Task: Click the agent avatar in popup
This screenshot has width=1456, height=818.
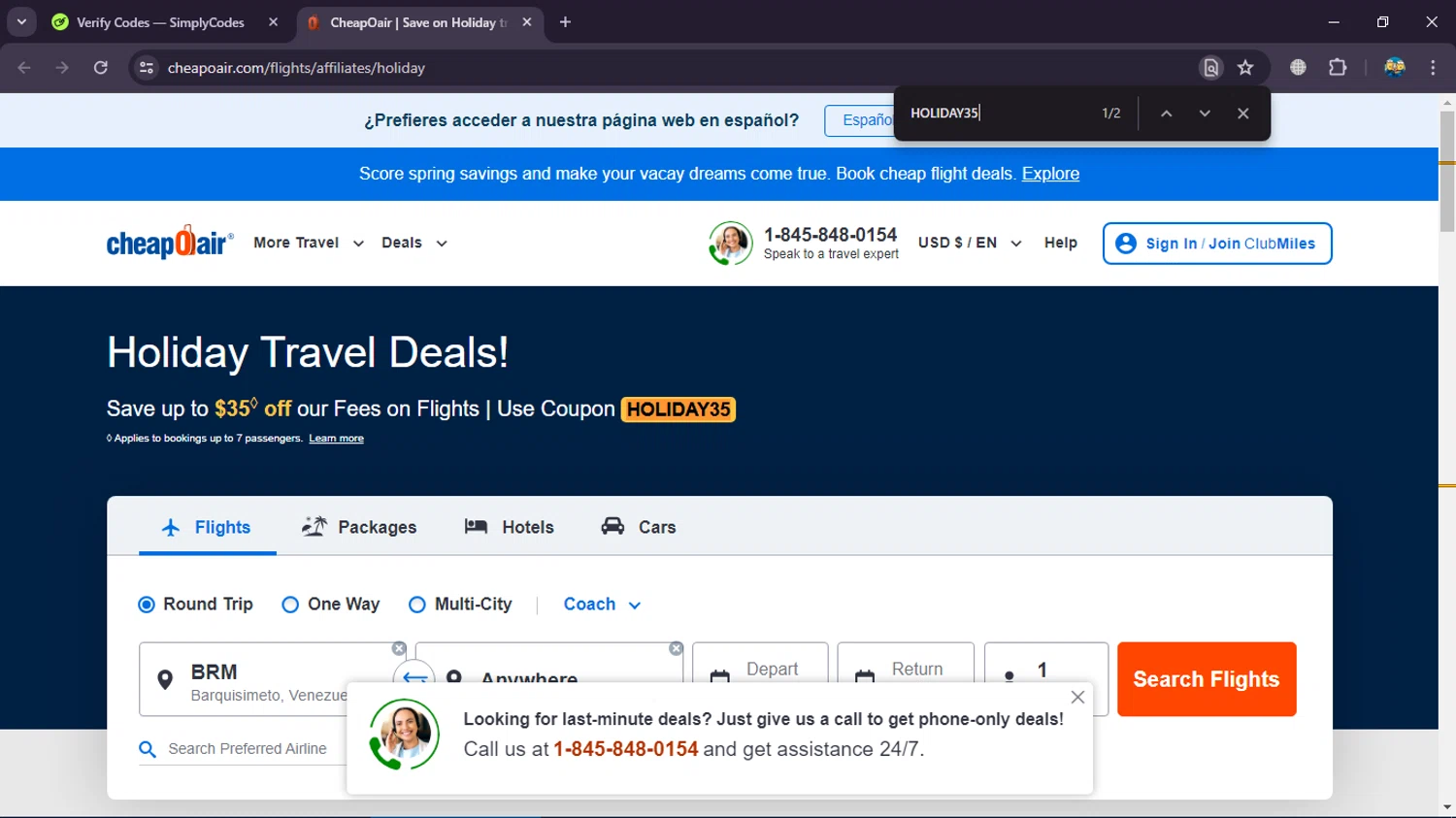Action: coord(404,735)
